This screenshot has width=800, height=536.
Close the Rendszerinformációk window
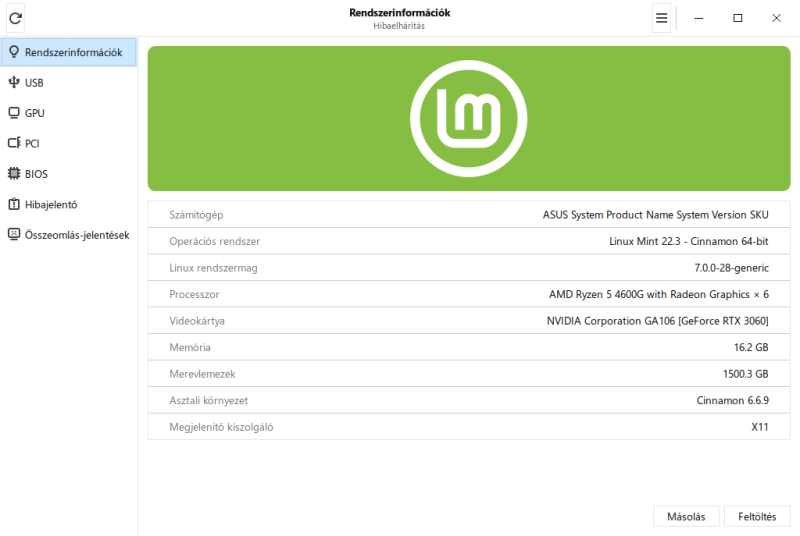[776, 18]
